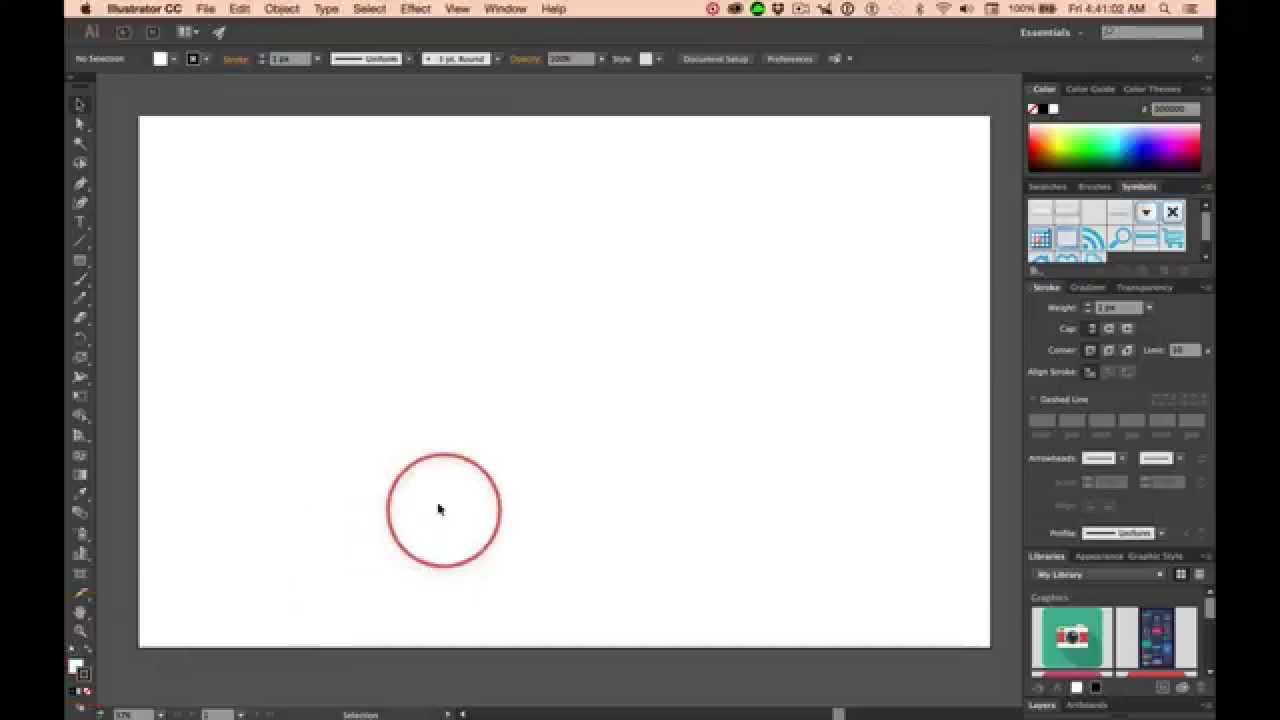Open the Window menu

[505, 8]
